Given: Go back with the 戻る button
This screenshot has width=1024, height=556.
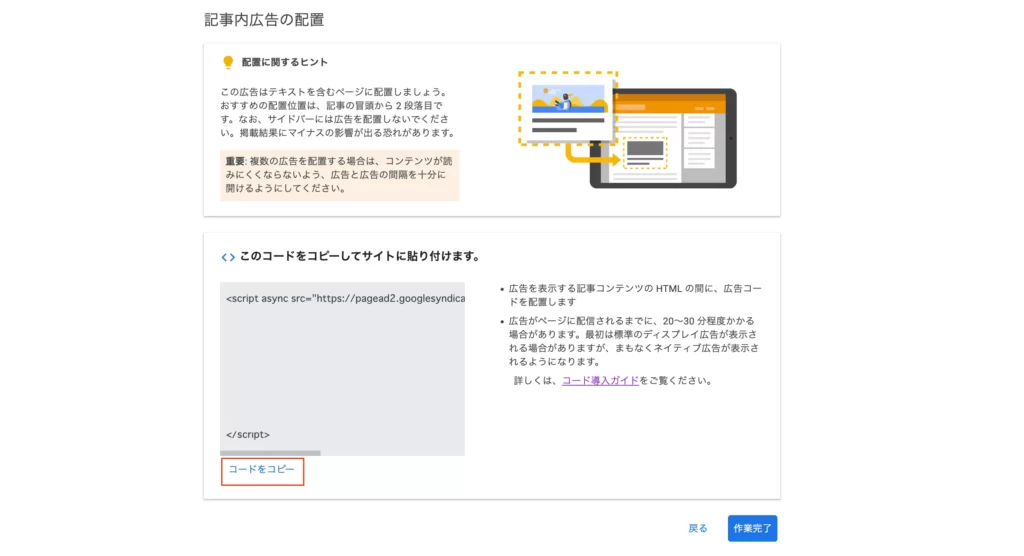Looking at the screenshot, I should (x=697, y=528).
